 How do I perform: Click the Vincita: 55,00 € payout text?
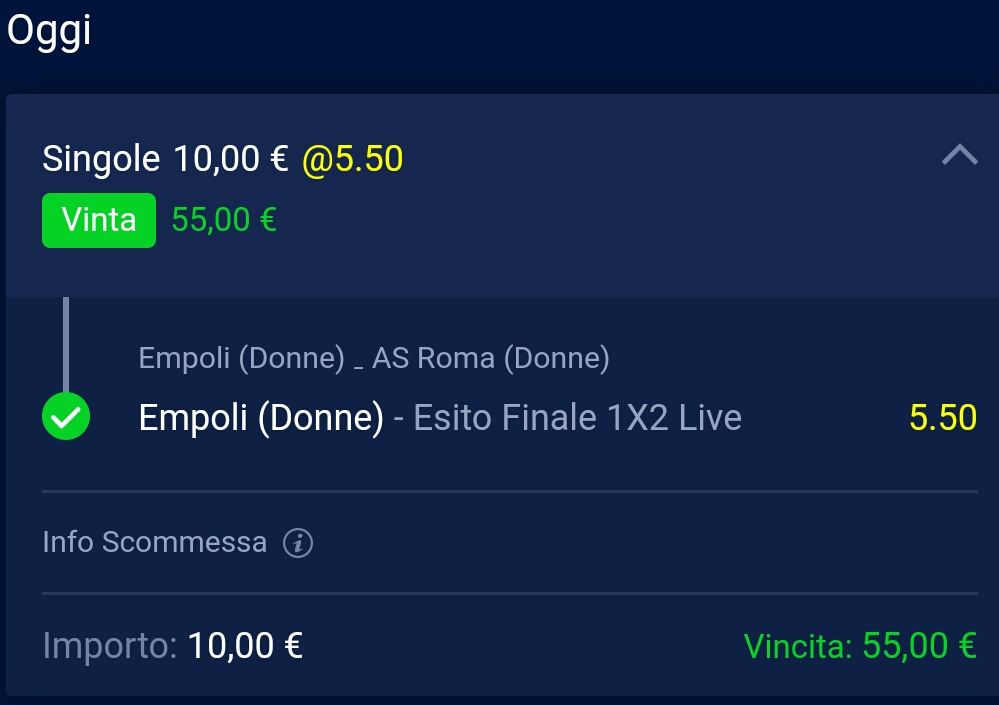[860, 646]
